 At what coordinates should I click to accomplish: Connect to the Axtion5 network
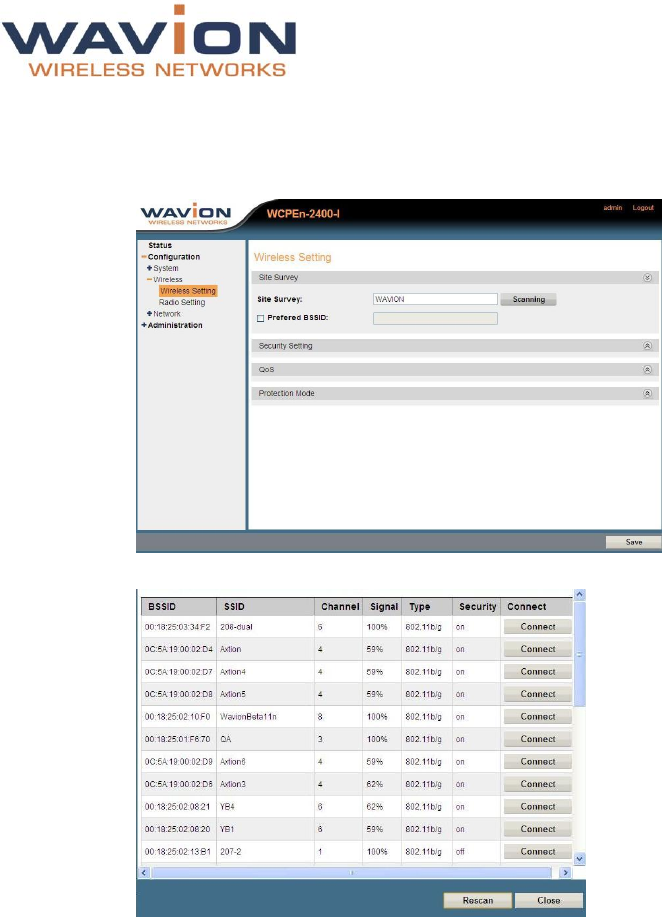coord(538,694)
